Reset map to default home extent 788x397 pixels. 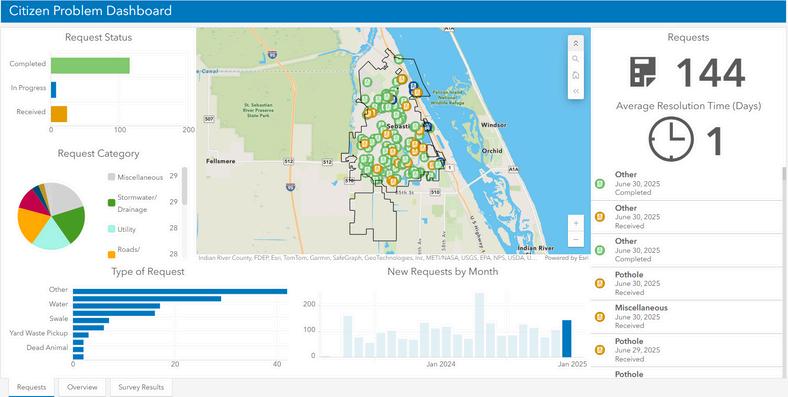[x=575, y=75]
